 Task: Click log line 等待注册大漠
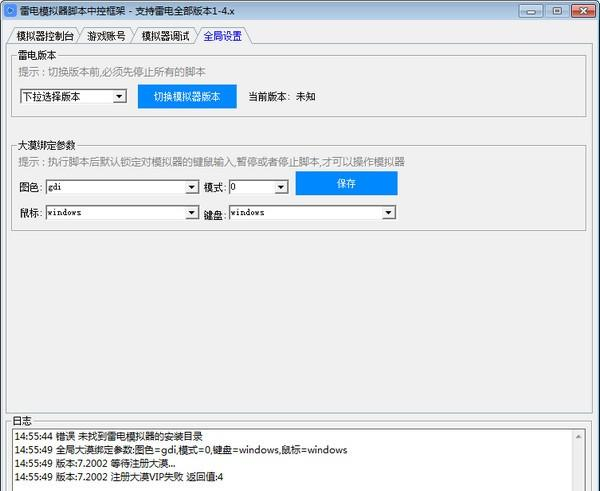pyautogui.click(x=95, y=463)
